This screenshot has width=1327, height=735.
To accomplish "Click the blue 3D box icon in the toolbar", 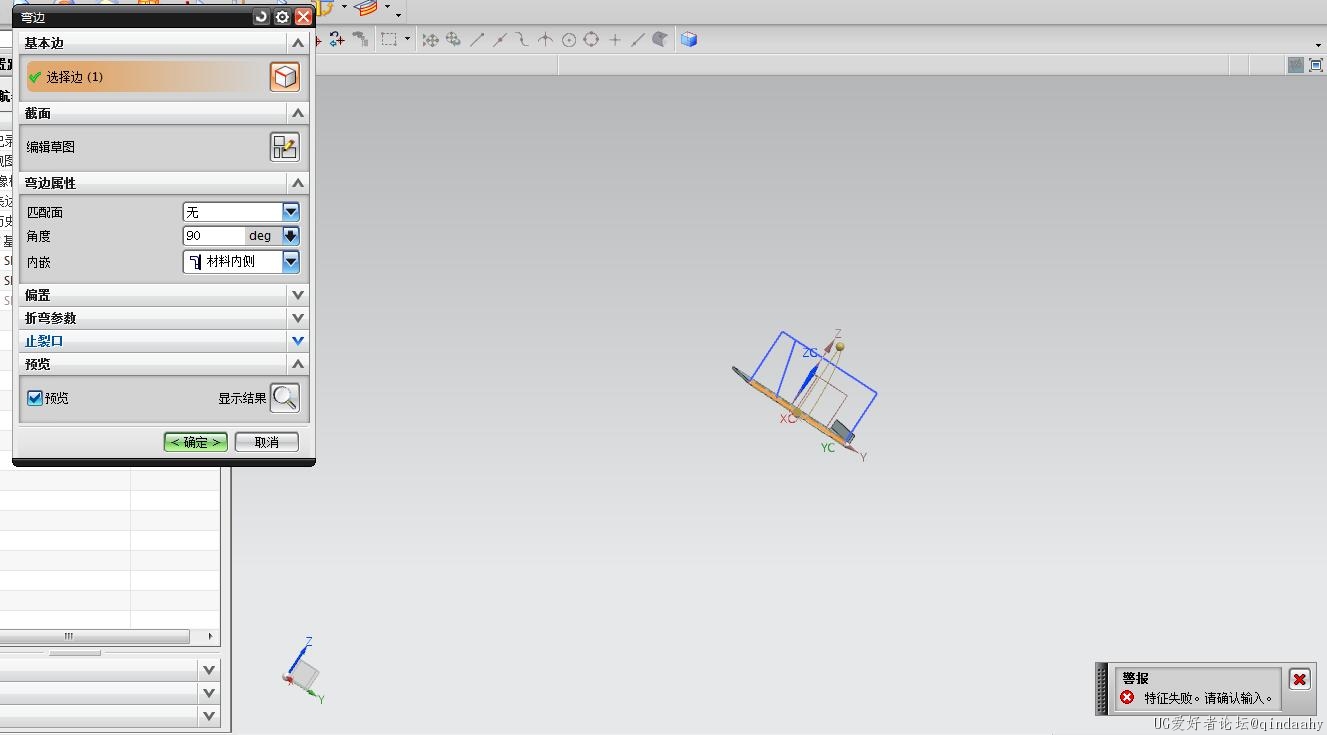I will 688,40.
